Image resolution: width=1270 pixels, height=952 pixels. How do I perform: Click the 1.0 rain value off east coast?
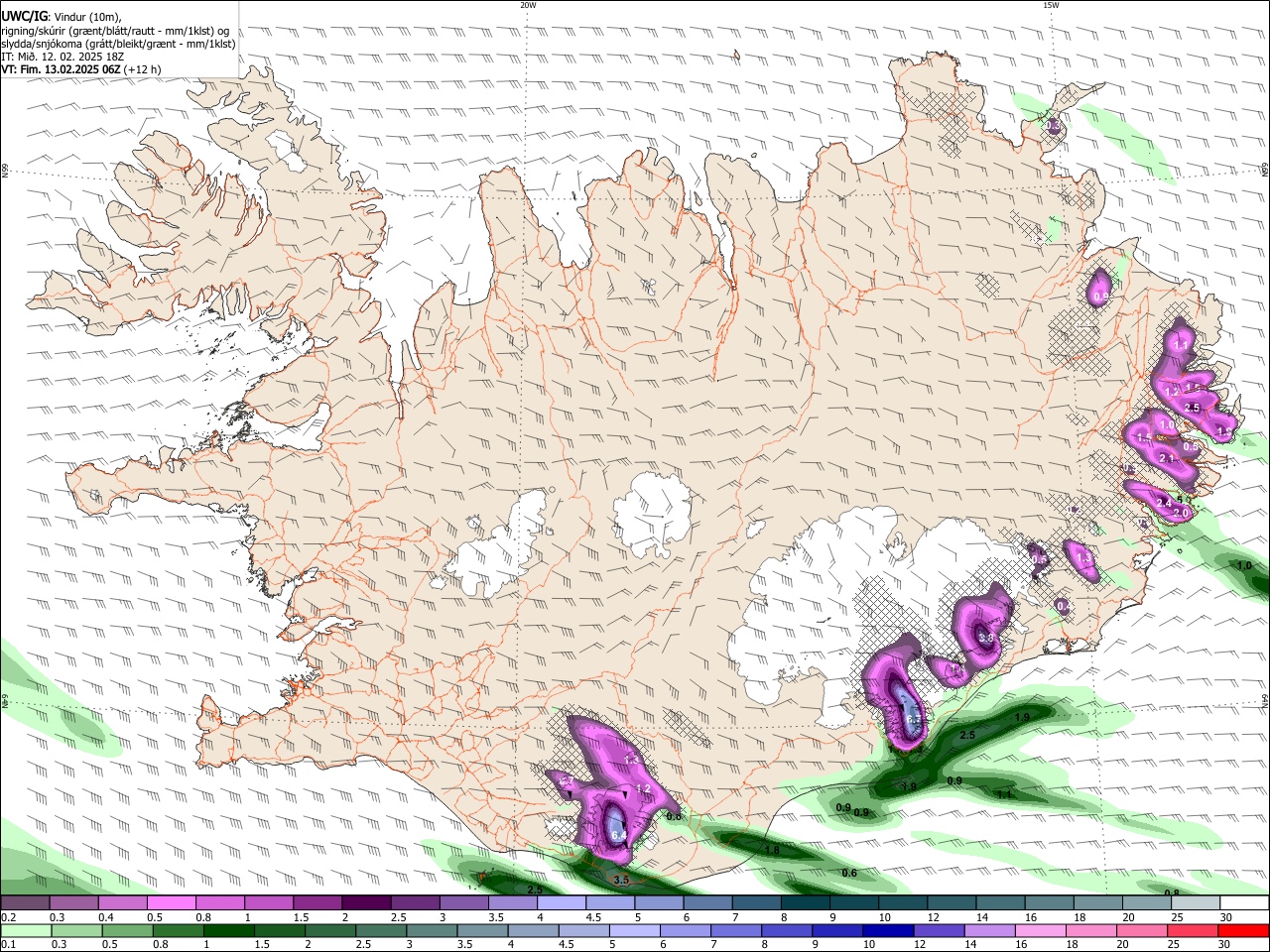click(1244, 565)
